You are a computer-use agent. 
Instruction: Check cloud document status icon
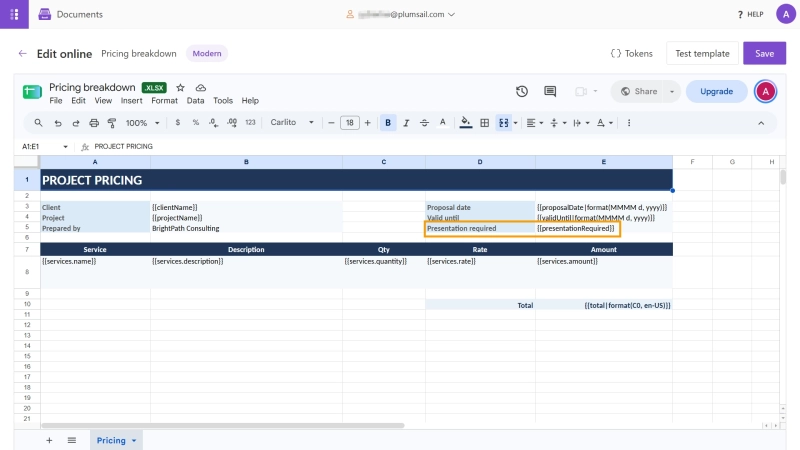[201, 88]
